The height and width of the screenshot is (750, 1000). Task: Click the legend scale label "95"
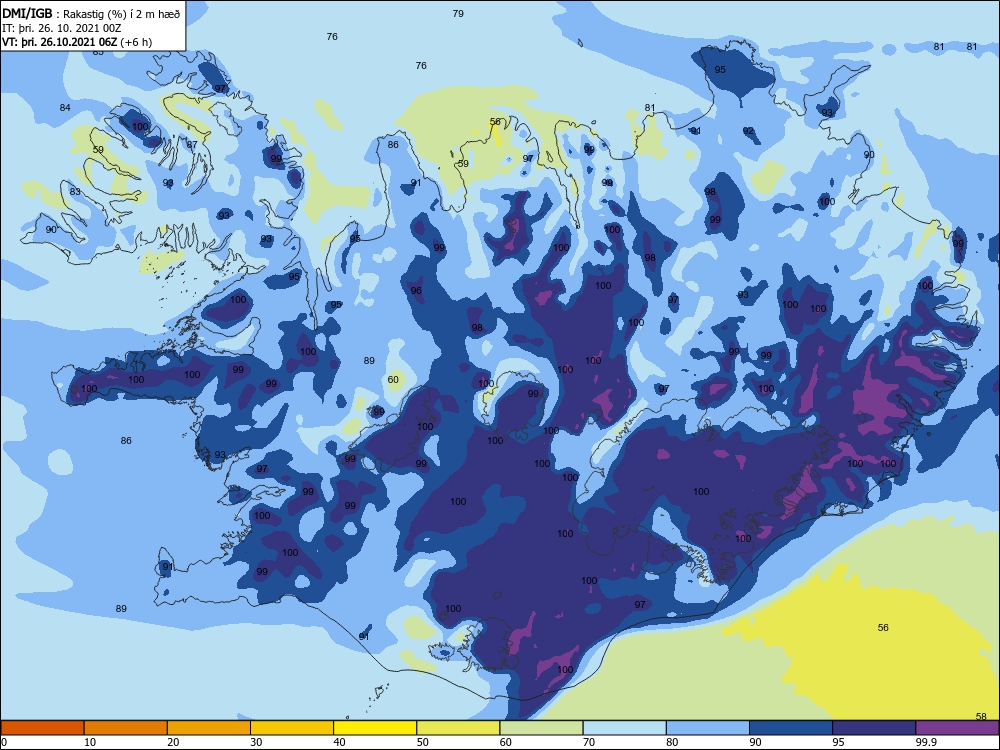pos(839,742)
